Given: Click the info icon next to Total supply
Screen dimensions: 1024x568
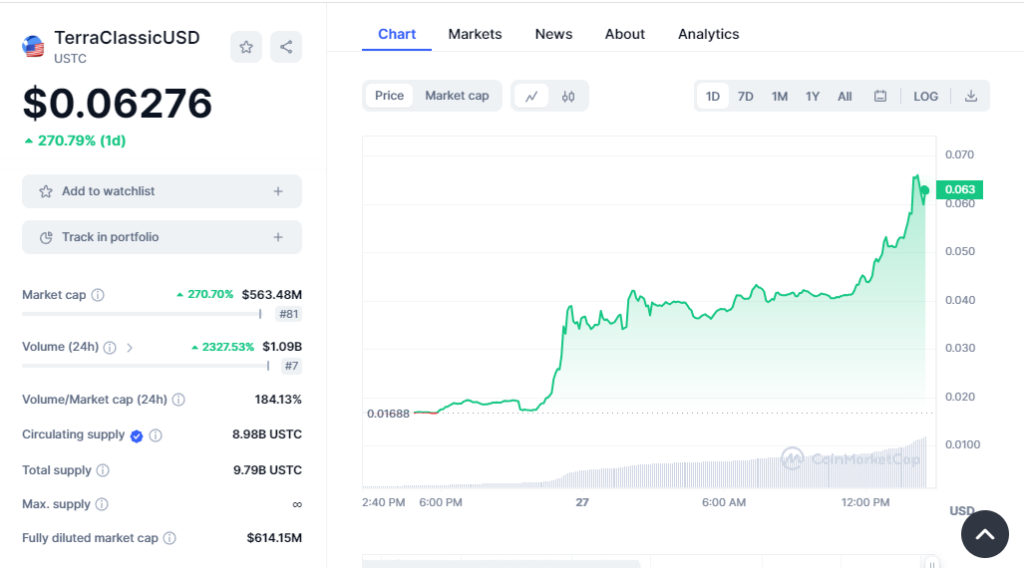Looking at the screenshot, I should pos(103,470).
